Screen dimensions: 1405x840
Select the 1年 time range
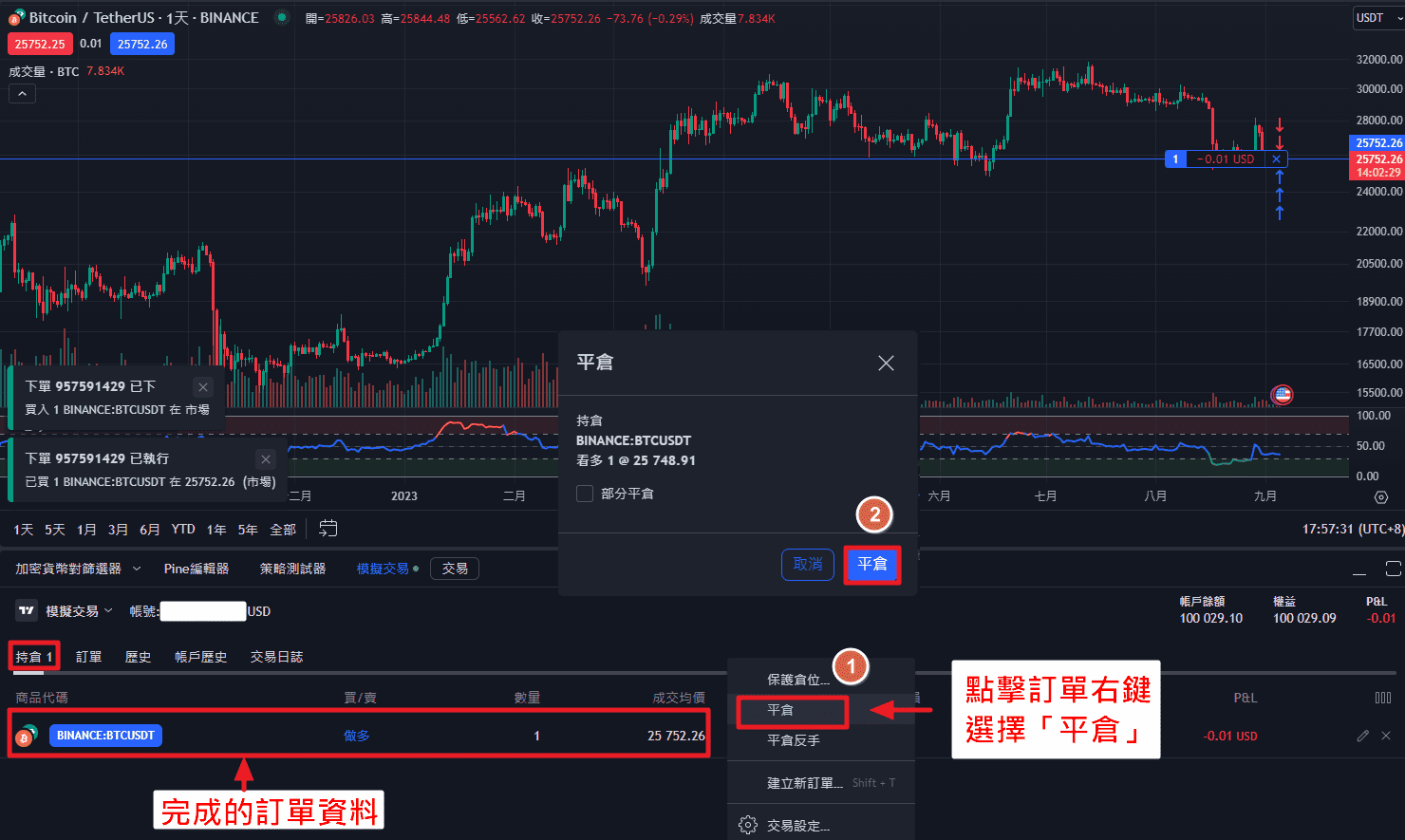[216, 530]
